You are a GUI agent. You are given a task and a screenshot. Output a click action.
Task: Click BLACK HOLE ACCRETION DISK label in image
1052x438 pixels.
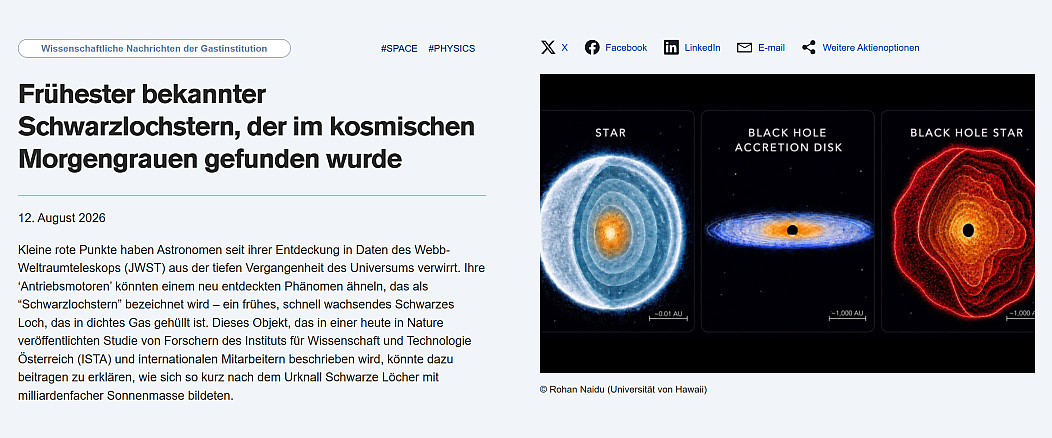pos(788,140)
